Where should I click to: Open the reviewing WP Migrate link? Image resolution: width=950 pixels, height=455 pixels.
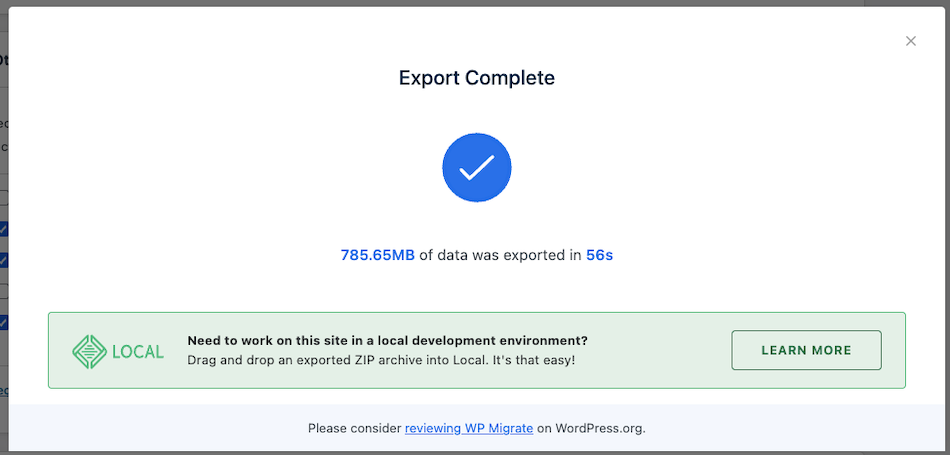[x=468, y=428]
